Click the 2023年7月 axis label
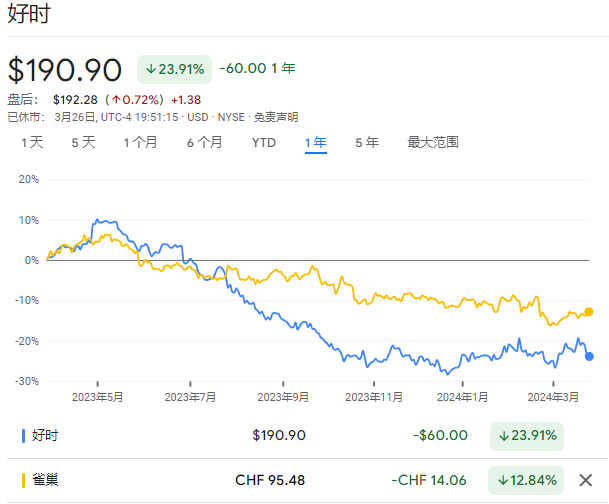Screen dimensions: 609x504 pyautogui.click(x=190, y=397)
